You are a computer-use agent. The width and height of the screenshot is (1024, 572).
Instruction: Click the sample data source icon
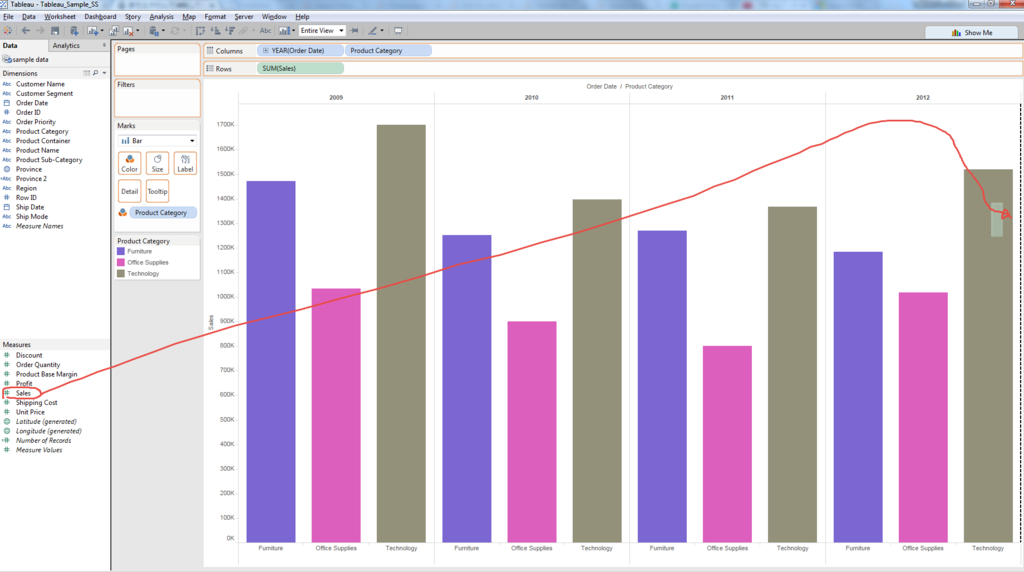tap(7, 59)
